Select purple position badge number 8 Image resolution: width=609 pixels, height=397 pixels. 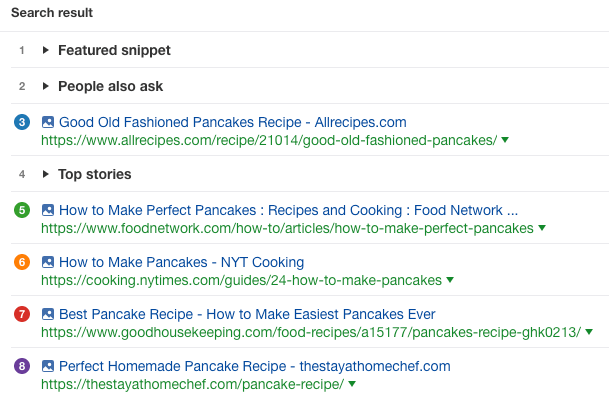point(22,366)
